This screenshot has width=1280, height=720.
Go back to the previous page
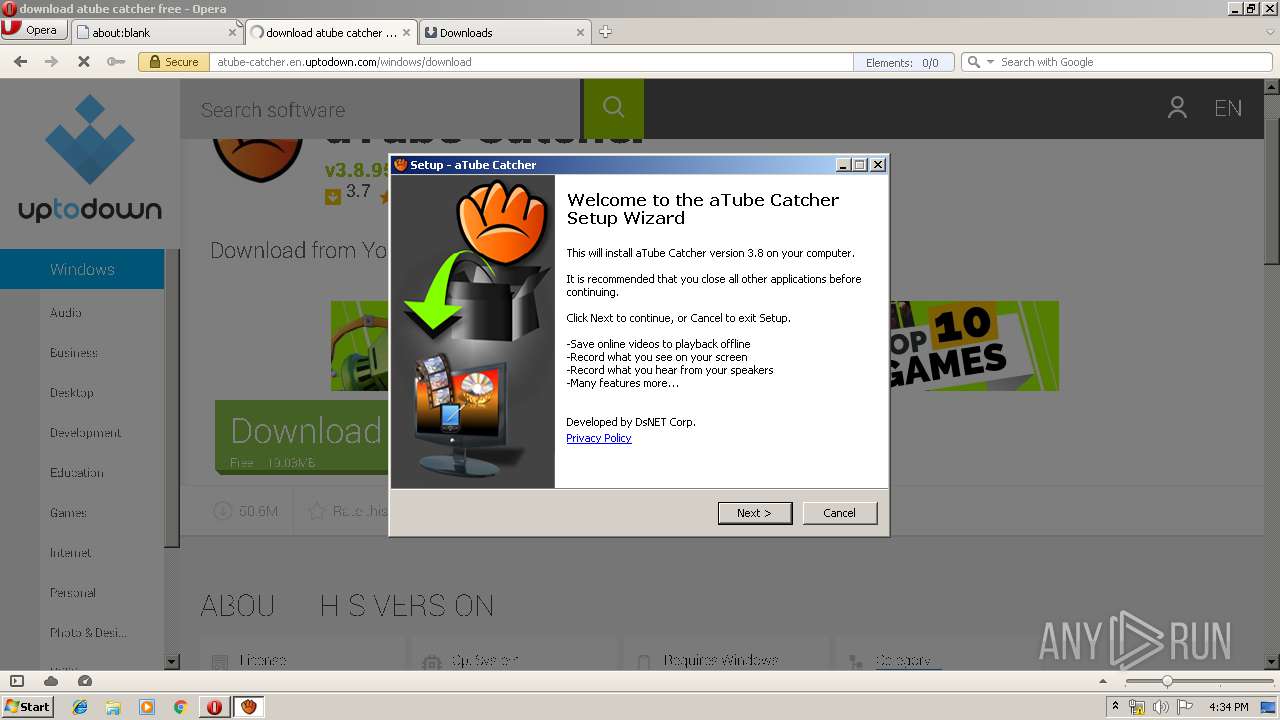pos(21,62)
